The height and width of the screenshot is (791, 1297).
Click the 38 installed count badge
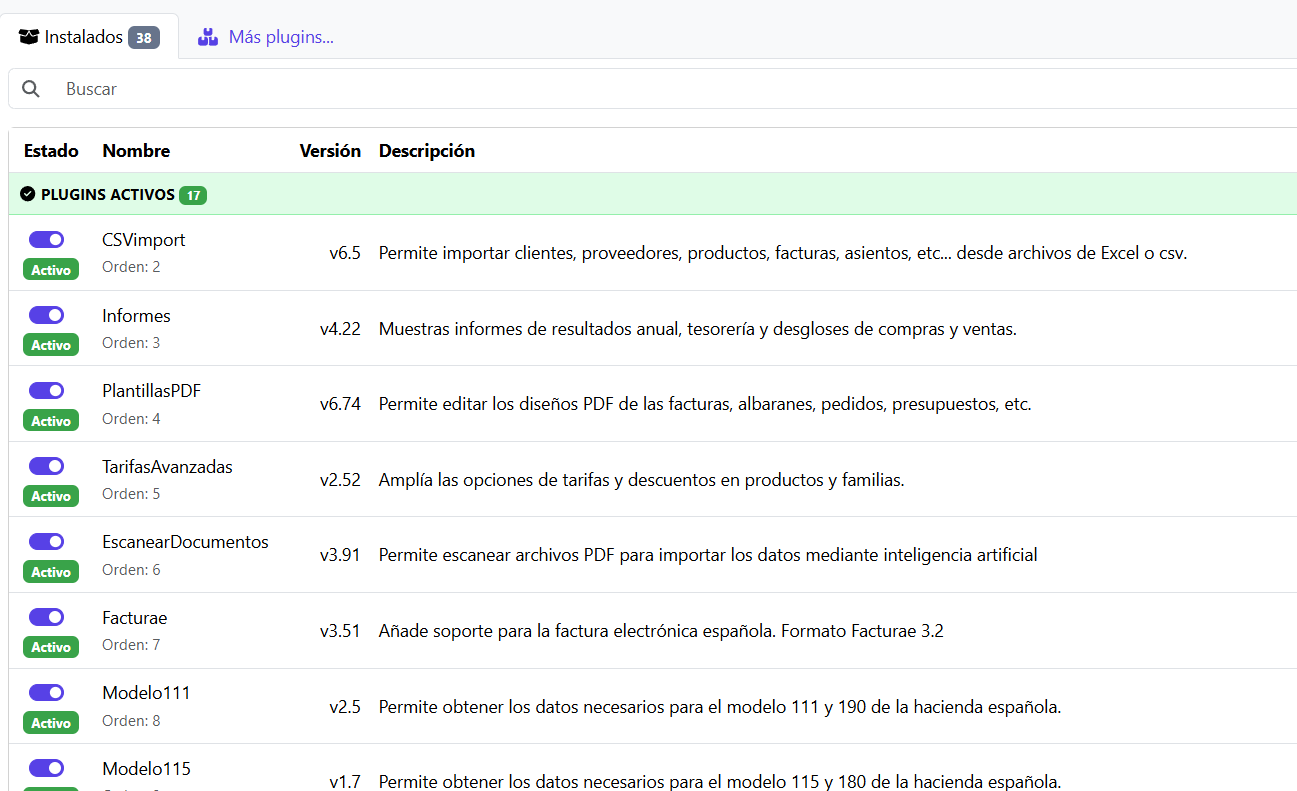(x=144, y=38)
